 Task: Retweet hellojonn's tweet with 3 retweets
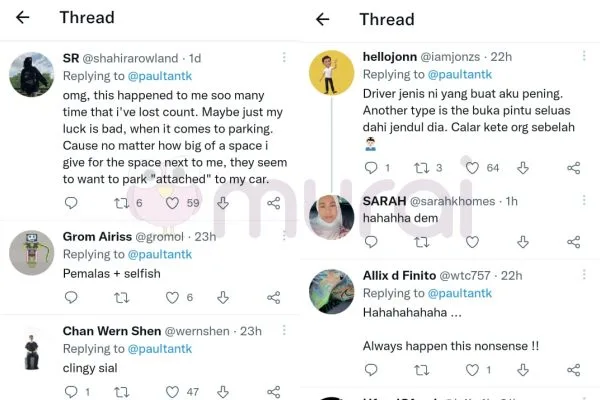421,168
